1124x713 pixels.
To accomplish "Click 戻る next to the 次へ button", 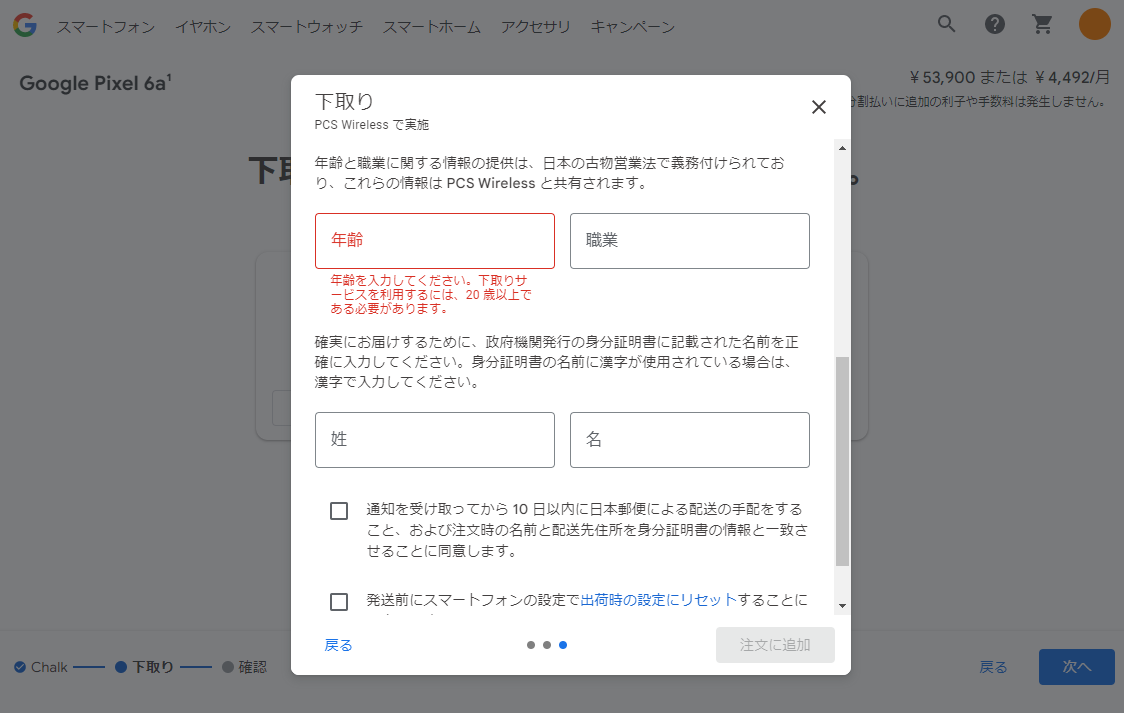I will (x=994, y=667).
